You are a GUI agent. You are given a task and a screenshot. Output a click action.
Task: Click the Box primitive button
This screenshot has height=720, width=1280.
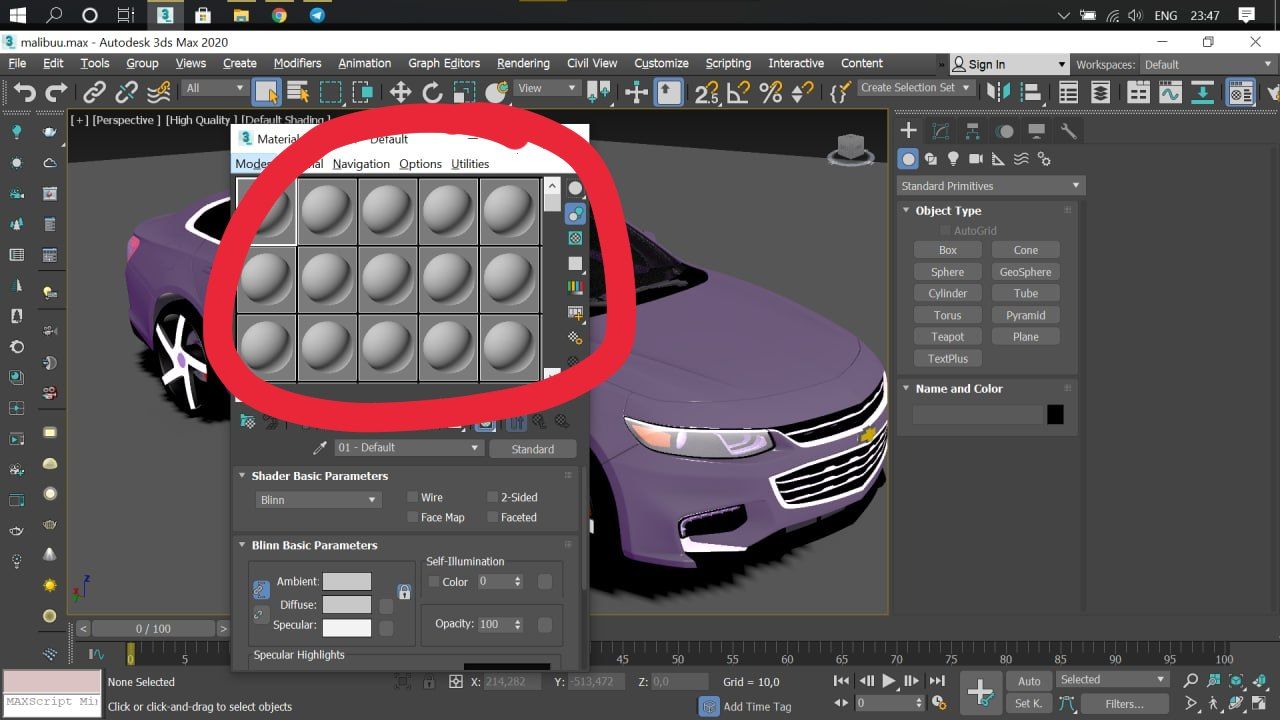(x=947, y=250)
